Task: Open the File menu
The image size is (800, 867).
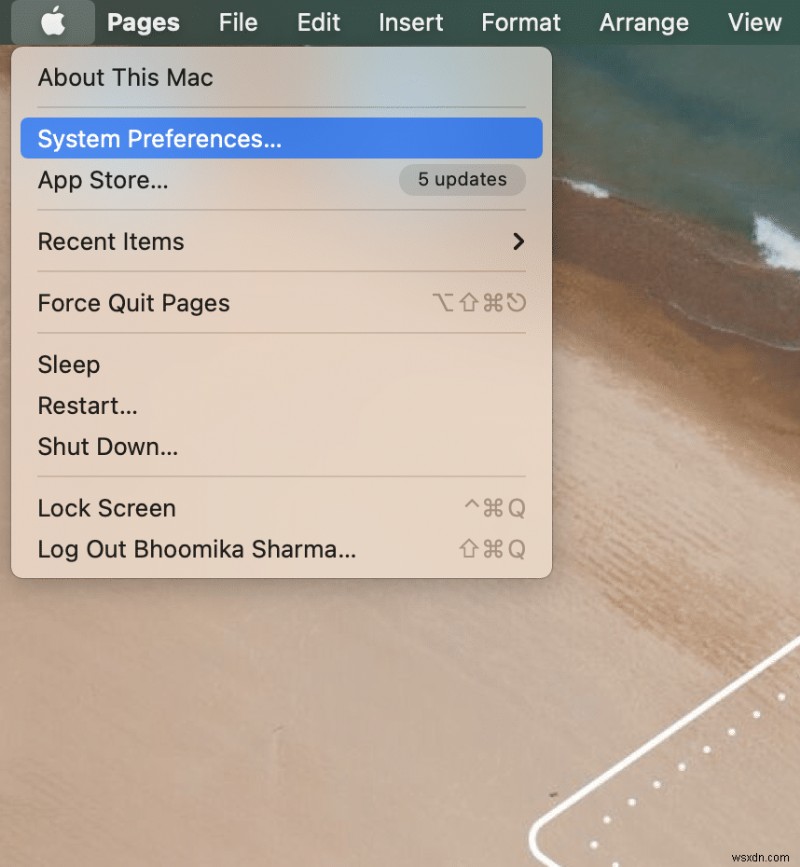Action: [238, 22]
